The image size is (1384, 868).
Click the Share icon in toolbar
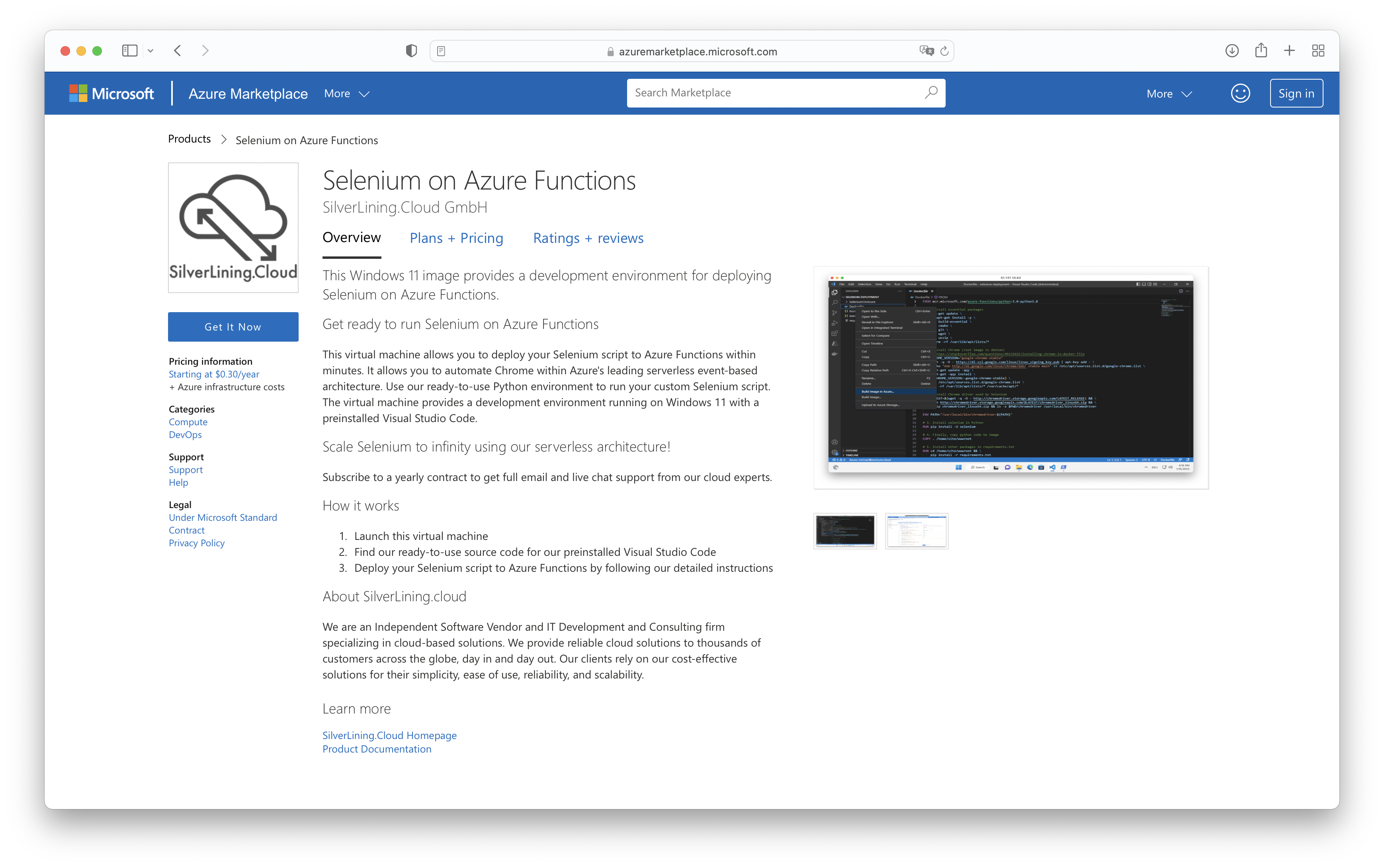[x=1261, y=51]
